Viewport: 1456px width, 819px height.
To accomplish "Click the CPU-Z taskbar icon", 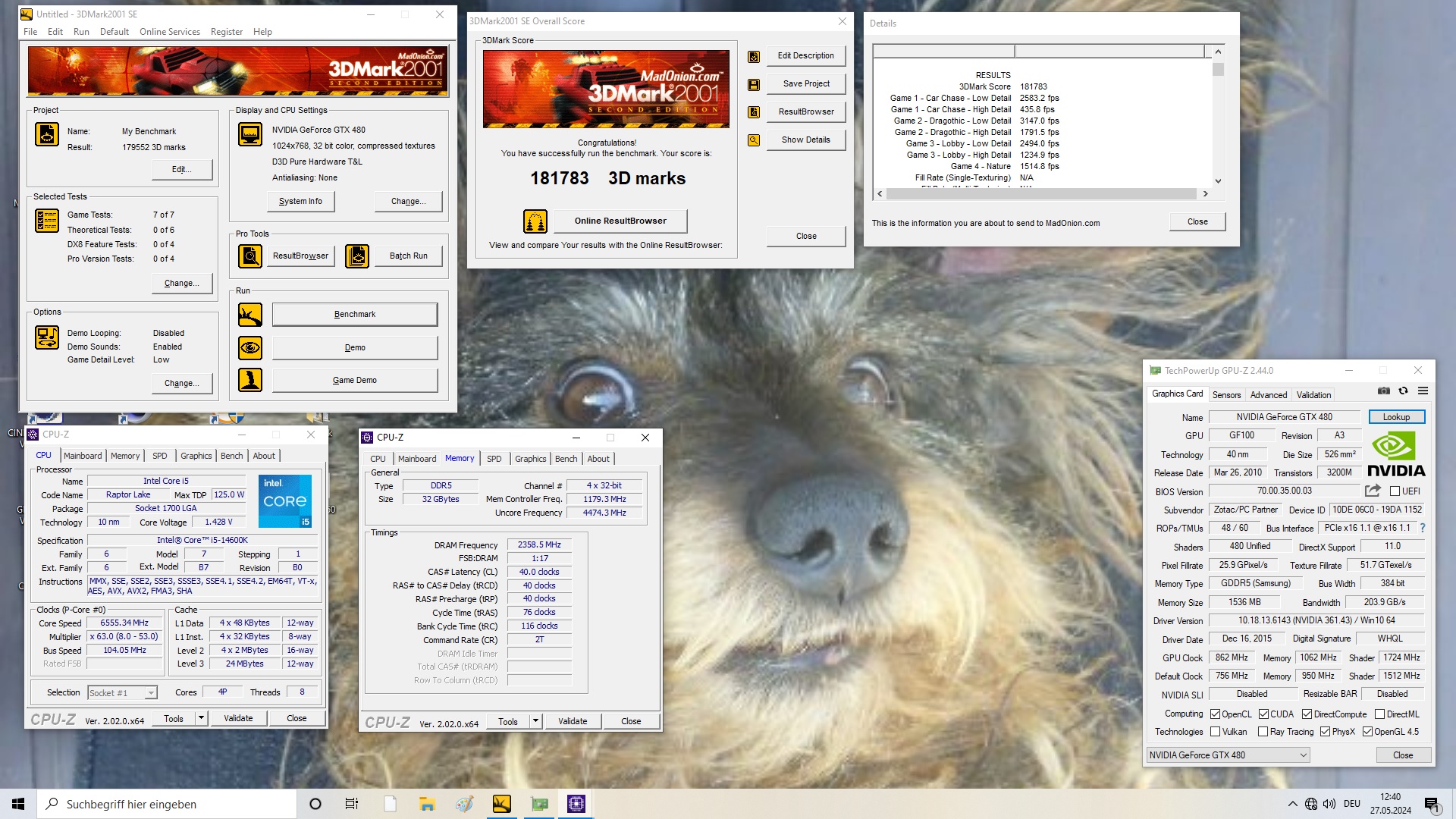I will coord(576,804).
